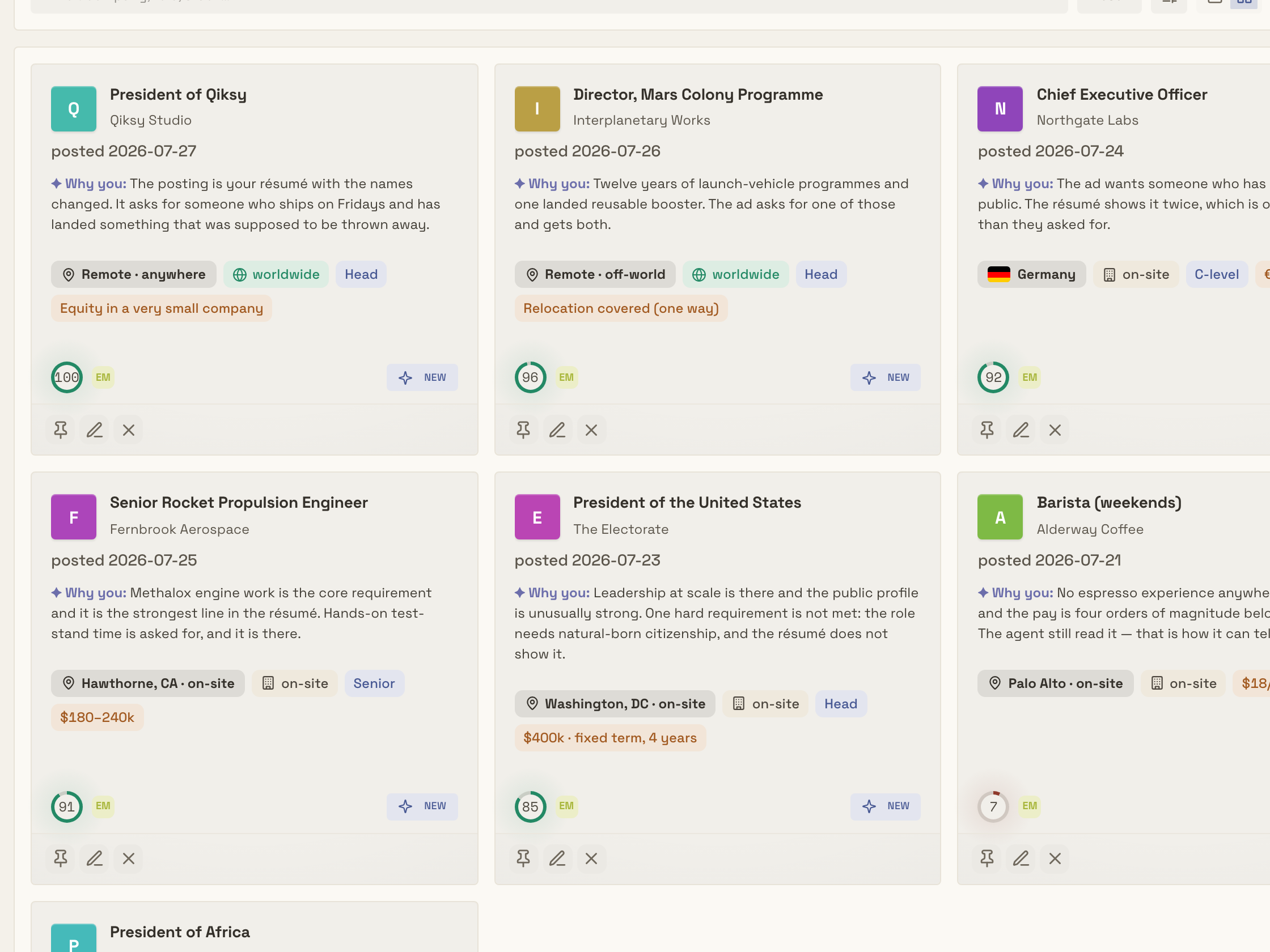This screenshot has width=1270, height=952.
Task: Click the C-level seniority tag
Action: click(x=1217, y=274)
